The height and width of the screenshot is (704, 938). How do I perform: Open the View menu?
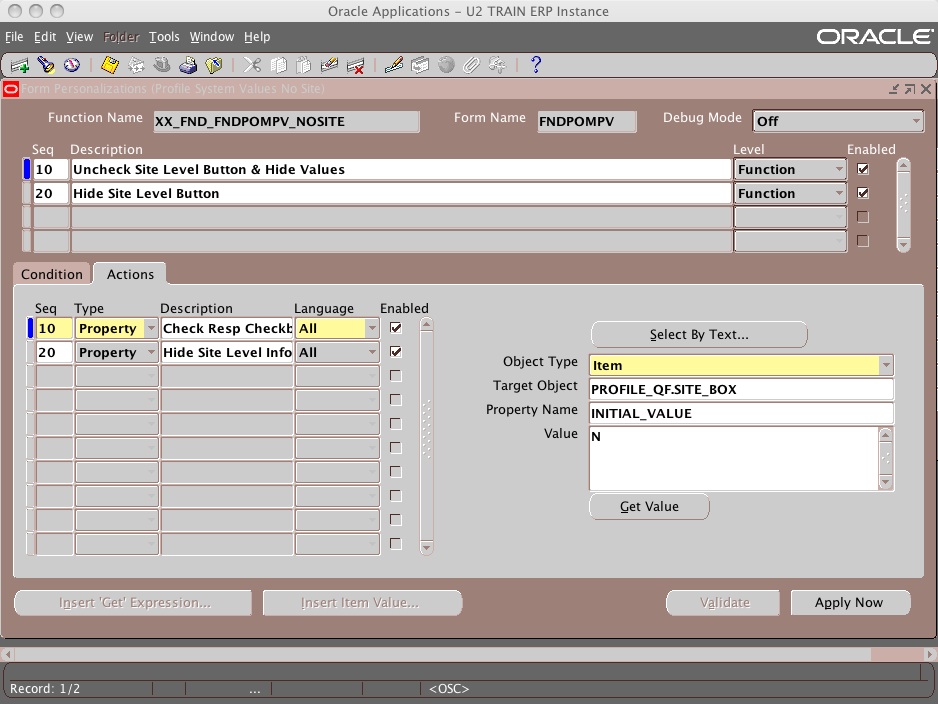point(80,37)
